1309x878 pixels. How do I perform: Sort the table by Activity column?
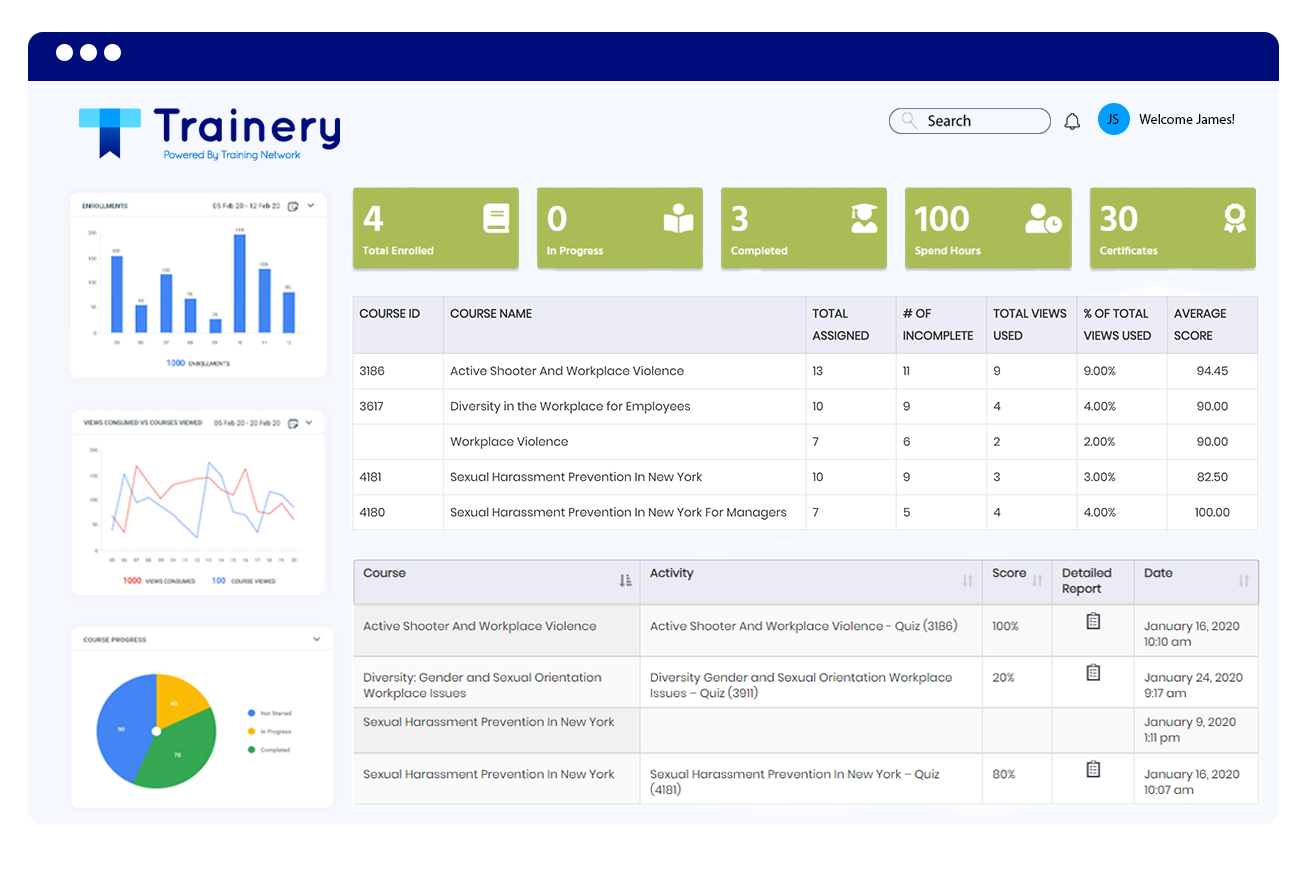click(x=967, y=580)
